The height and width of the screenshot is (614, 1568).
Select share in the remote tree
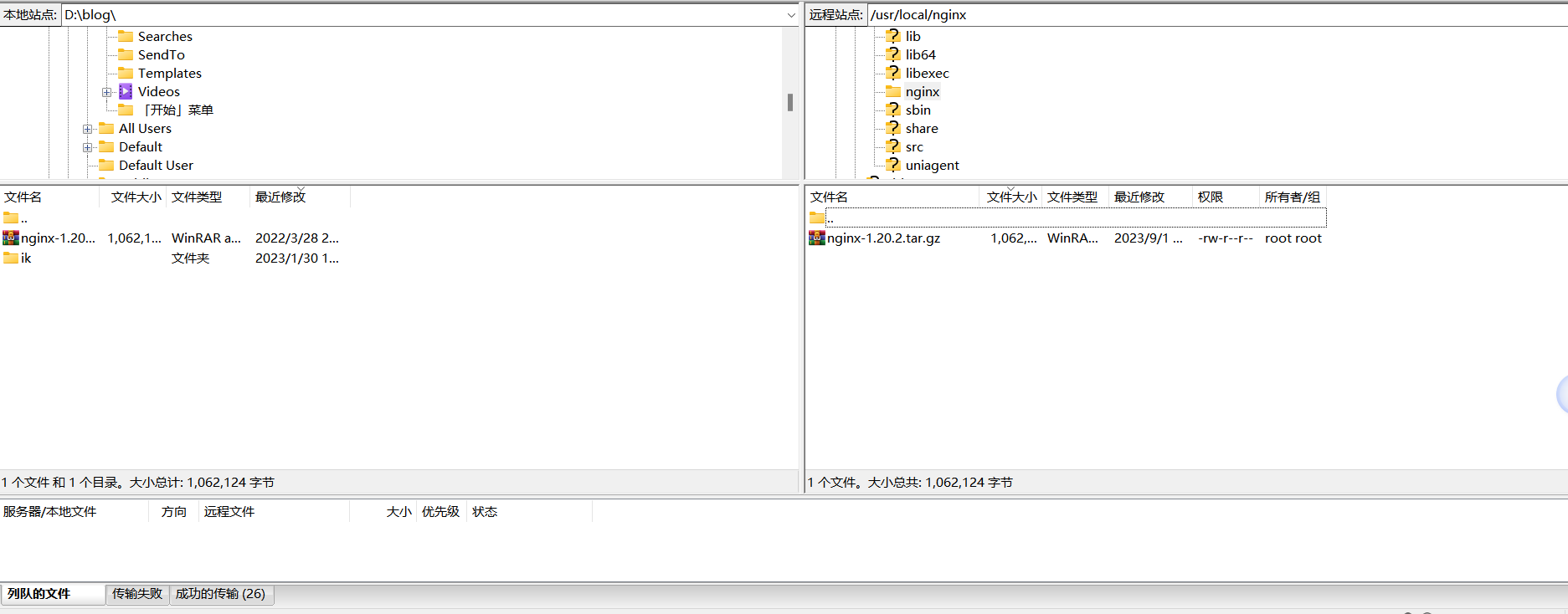pos(922,129)
